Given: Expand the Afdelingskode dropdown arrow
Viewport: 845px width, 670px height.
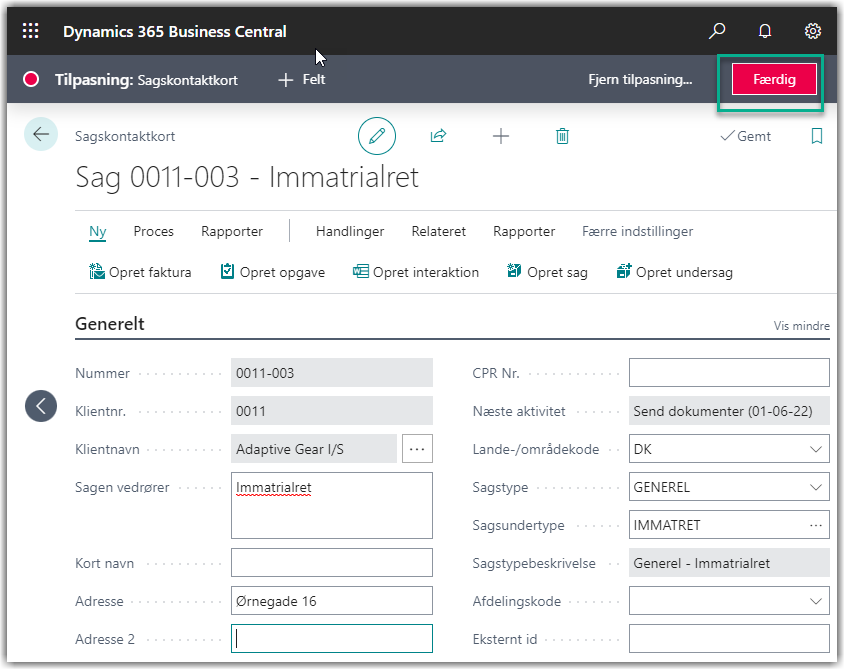Looking at the screenshot, I should coord(816,601).
